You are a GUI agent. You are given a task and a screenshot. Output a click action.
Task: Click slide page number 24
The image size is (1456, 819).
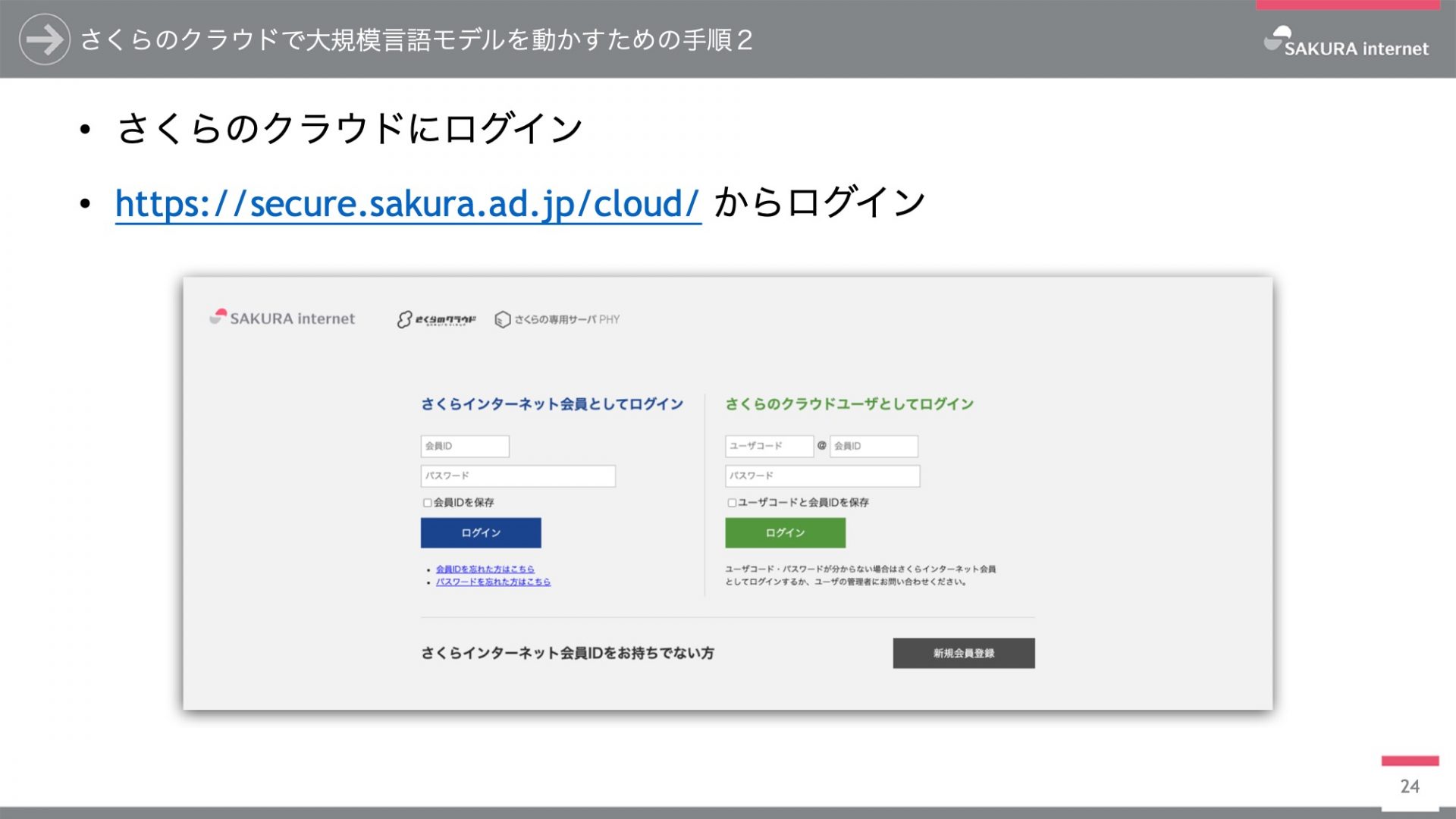[1410, 786]
